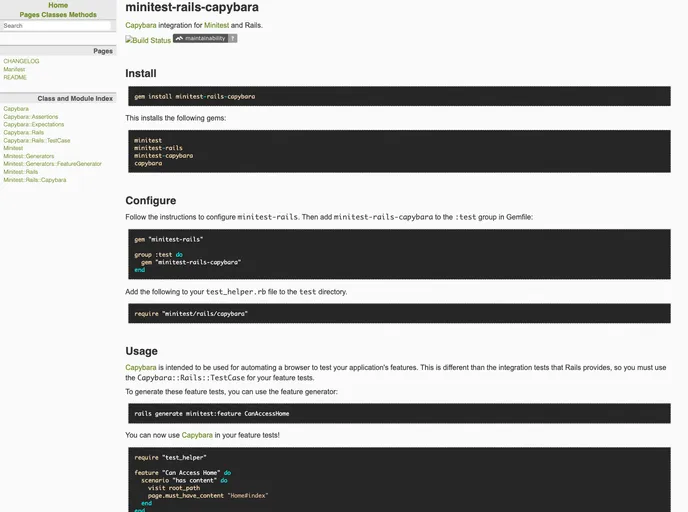Viewport: 688px width, 512px height.
Task: Open the README page
Action: click(x=15, y=77)
